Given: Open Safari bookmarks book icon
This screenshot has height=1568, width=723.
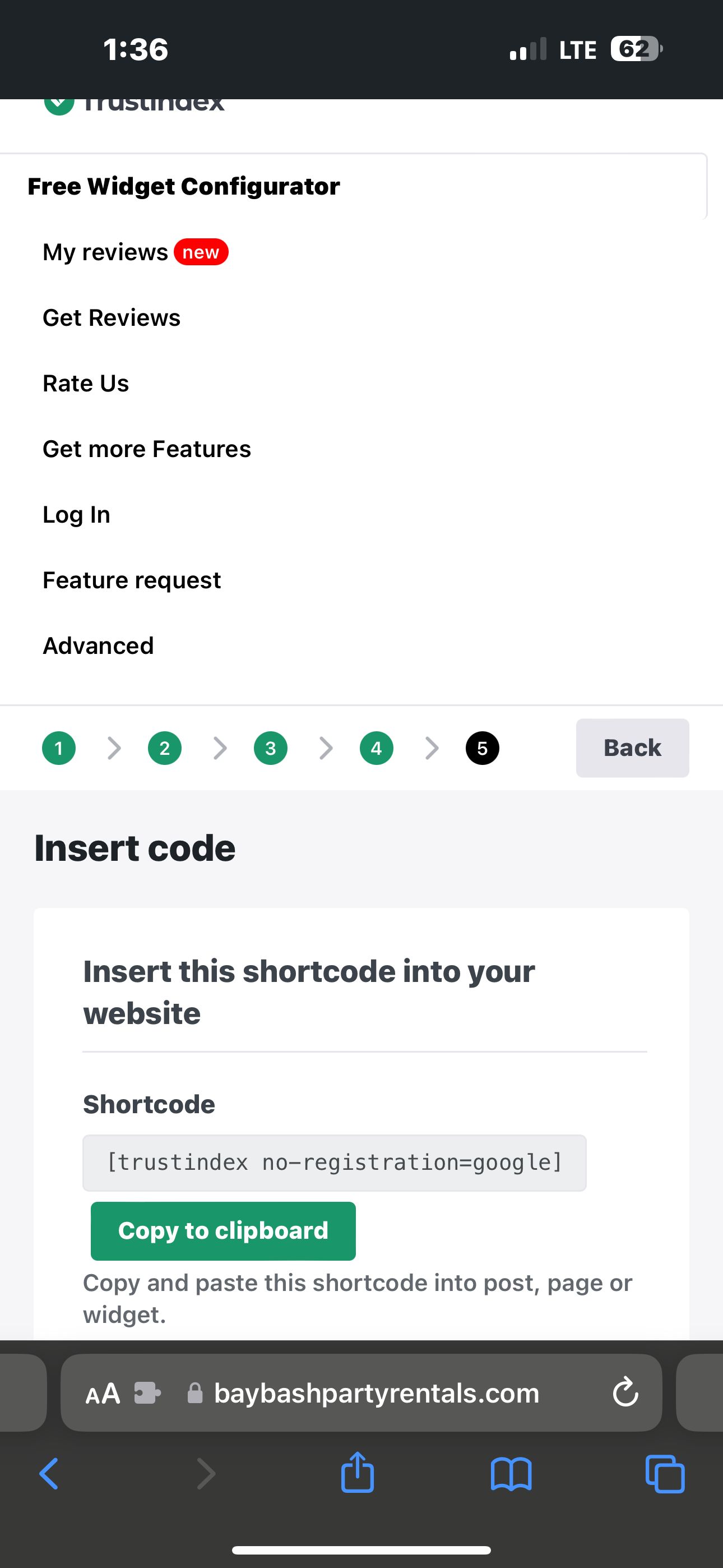Looking at the screenshot, I should click(511, 1474).
